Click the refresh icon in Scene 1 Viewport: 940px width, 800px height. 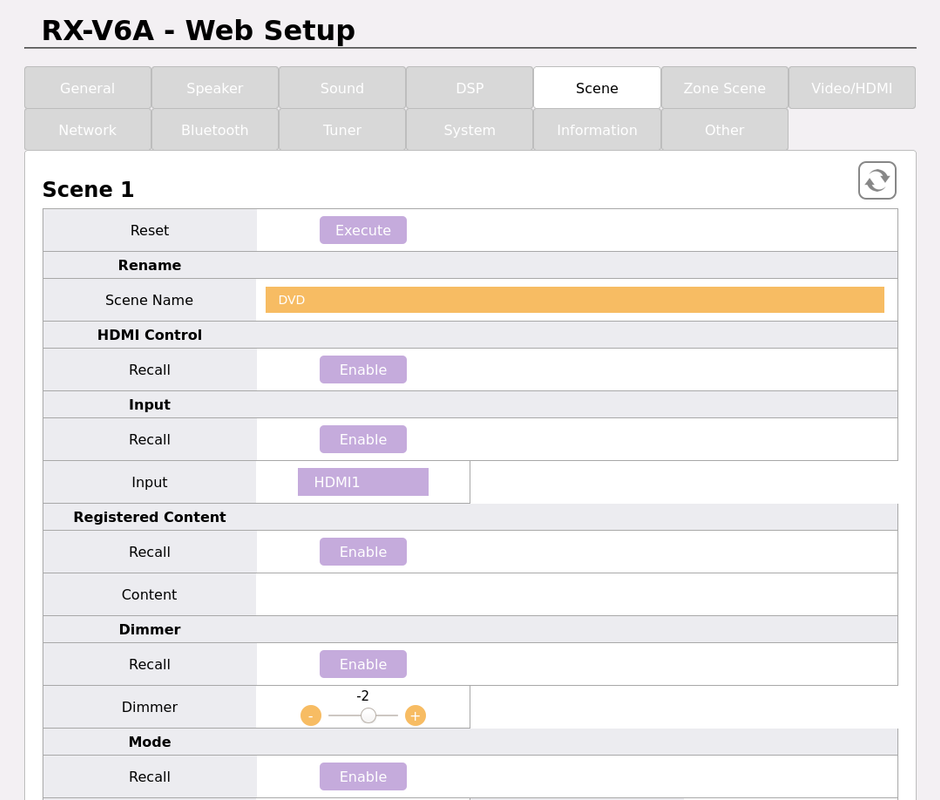click(x=877, y=181)
